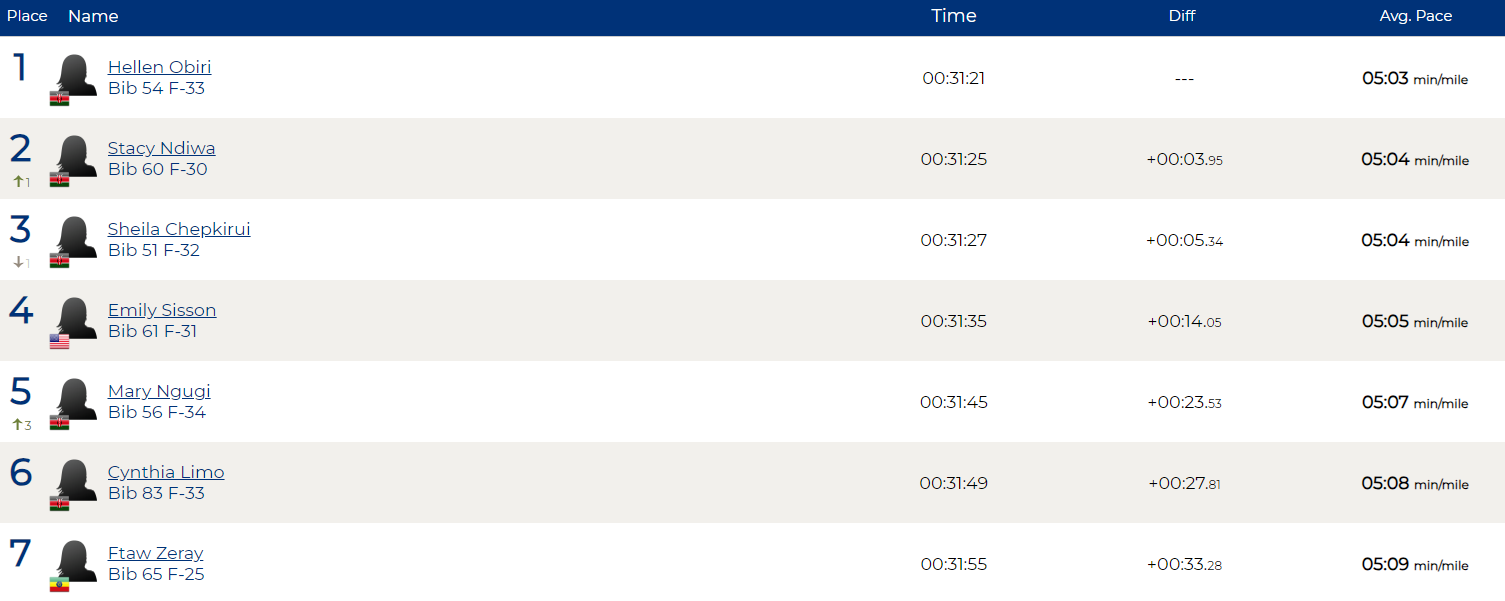The image size is (1505, 601).
Task: Click Sheila Chepkirui's Kenyan flag icon
Action: (x=60, y=260)
